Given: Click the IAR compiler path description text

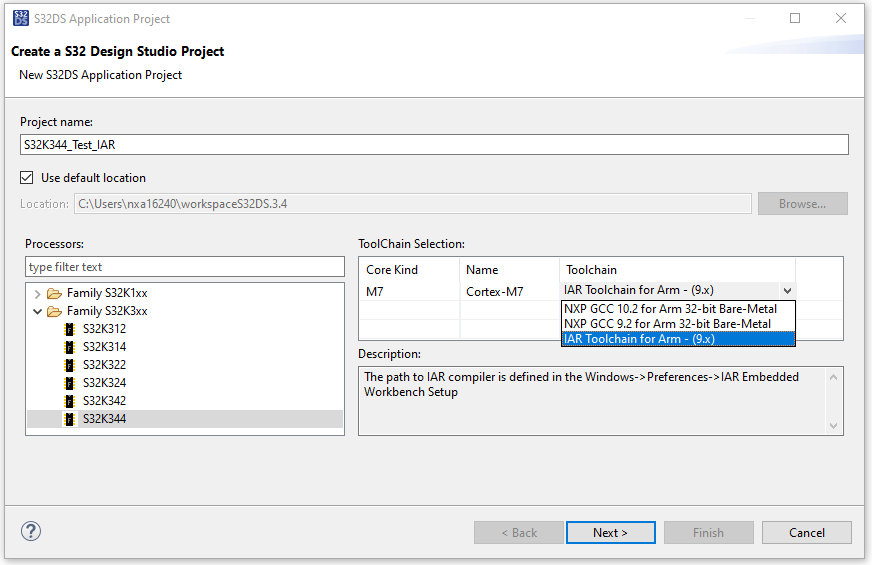Looking at the screenshot, I should pyautogui.click(x=581, y=384).
